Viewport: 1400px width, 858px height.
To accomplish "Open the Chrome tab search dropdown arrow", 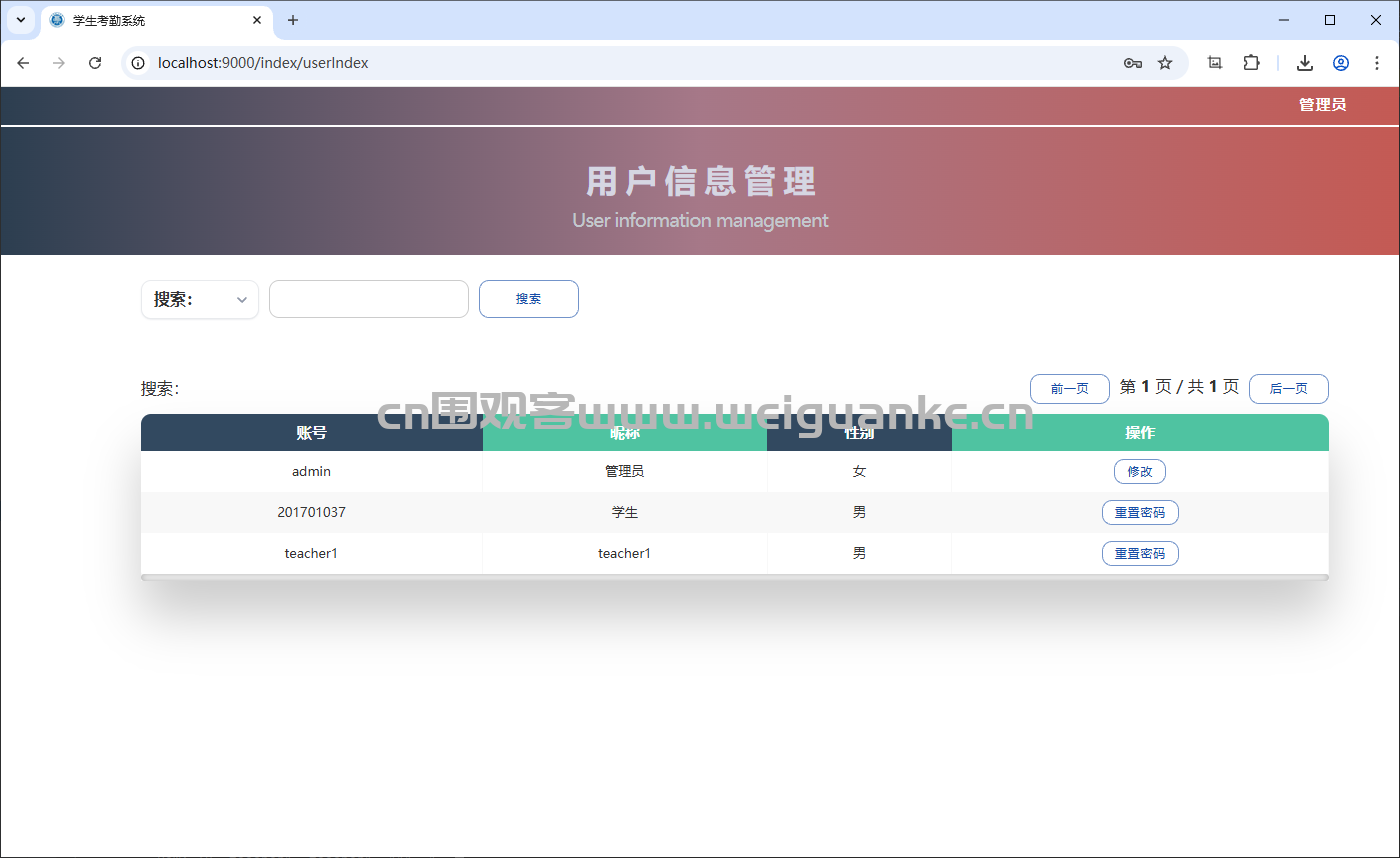I will [x=20, y=20].
